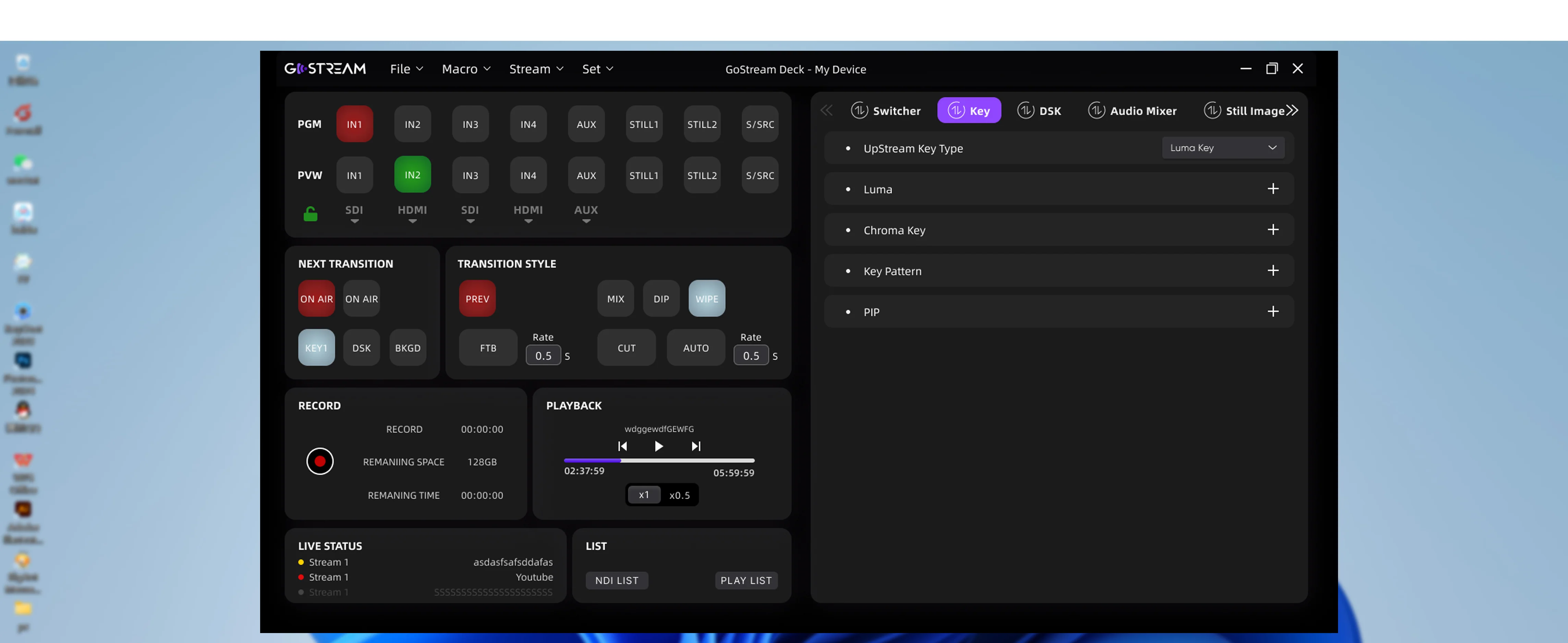Open the Macro menu
Viewport: 1568px width, 643px height.
pyautogui.click(x=466, y=69)
